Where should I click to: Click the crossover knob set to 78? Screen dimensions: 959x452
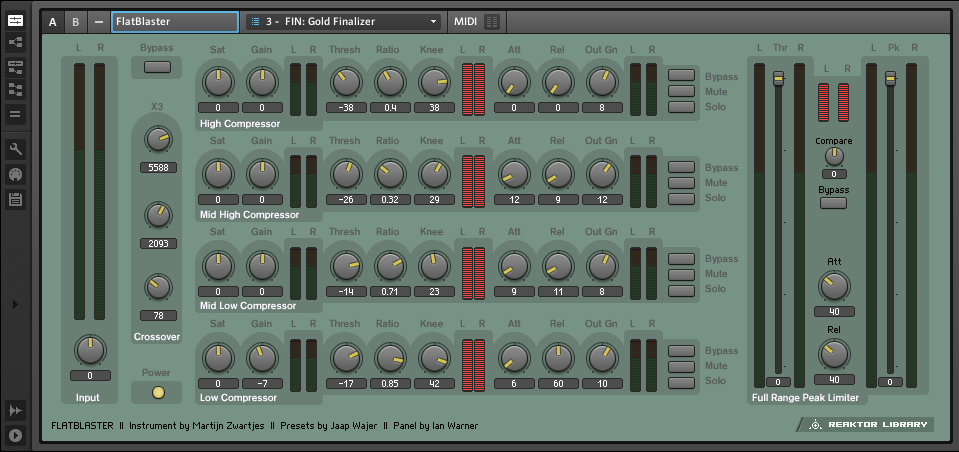tap(158, 287)
